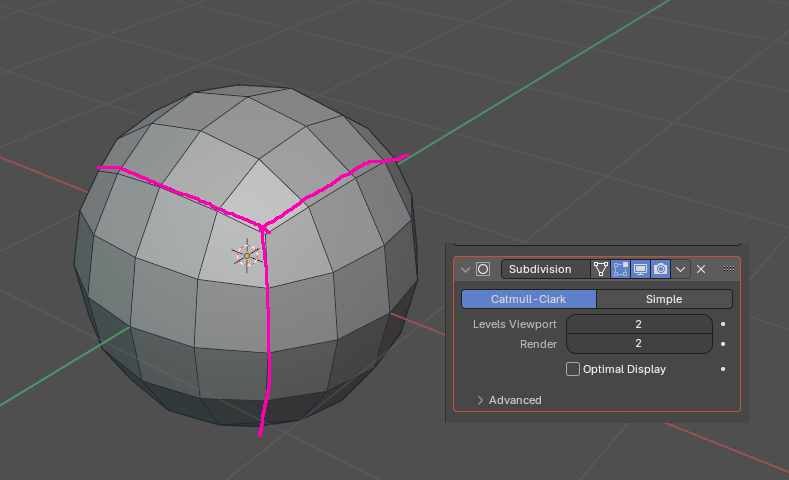The image size is (789, 480).
Task: Click the Render levels value field
Action: tap(639, 344)
